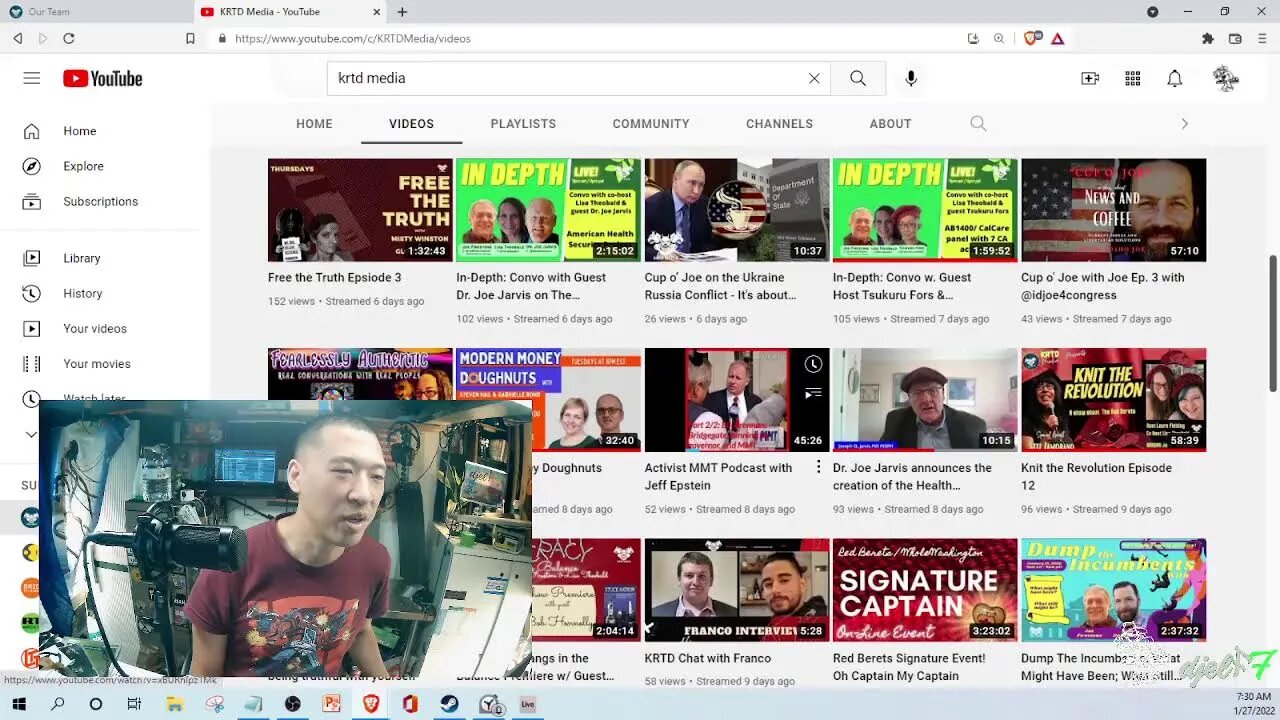
Task: Open the Create video camera icon
Action: (1090, 78)
